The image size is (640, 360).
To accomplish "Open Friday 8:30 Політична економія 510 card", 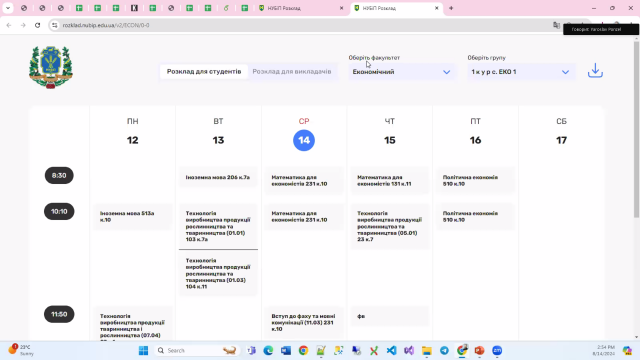I will 476,180.
